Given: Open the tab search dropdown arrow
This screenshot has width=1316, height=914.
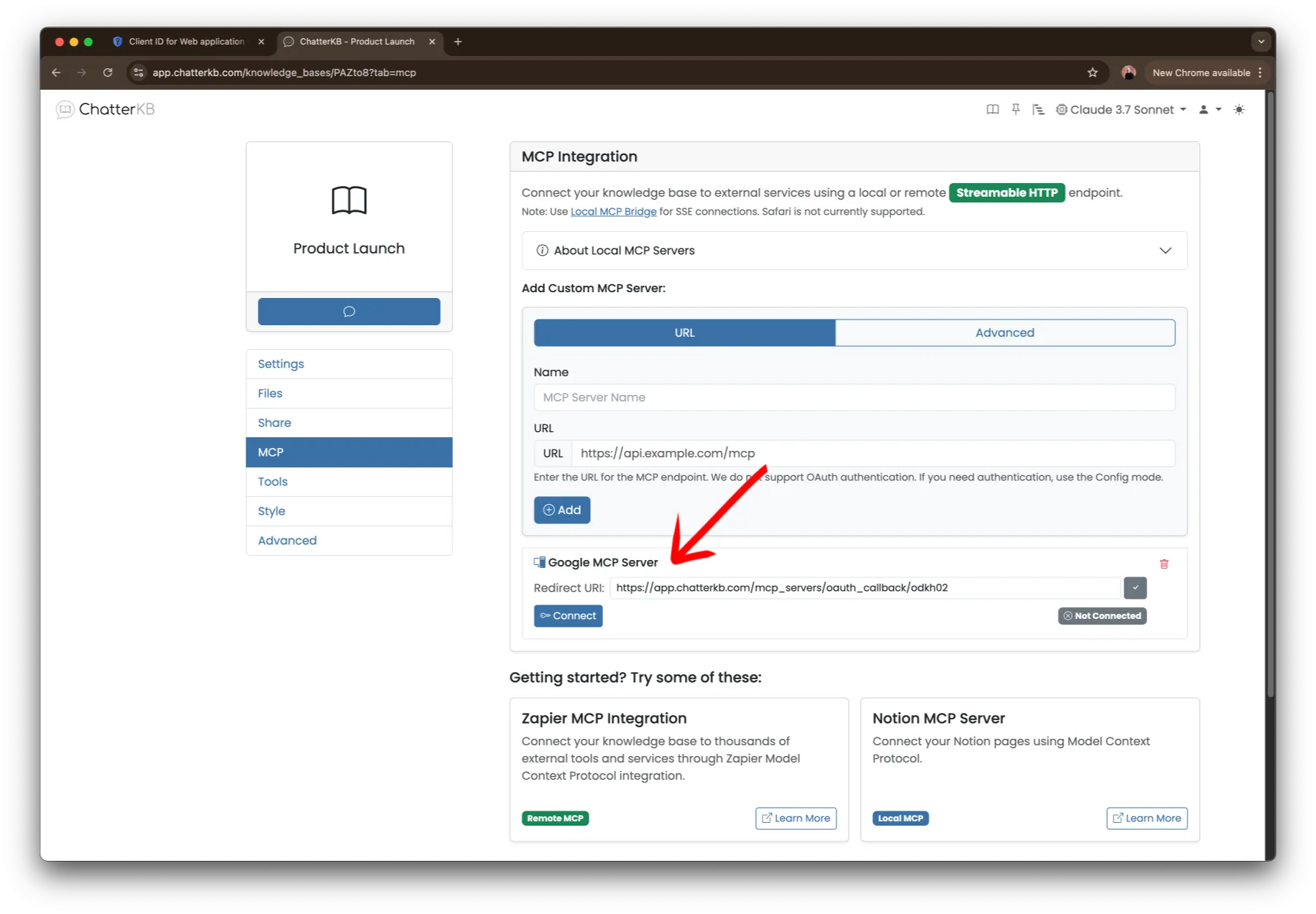Looking at the screenshot, I should (x=1261, y=42).
